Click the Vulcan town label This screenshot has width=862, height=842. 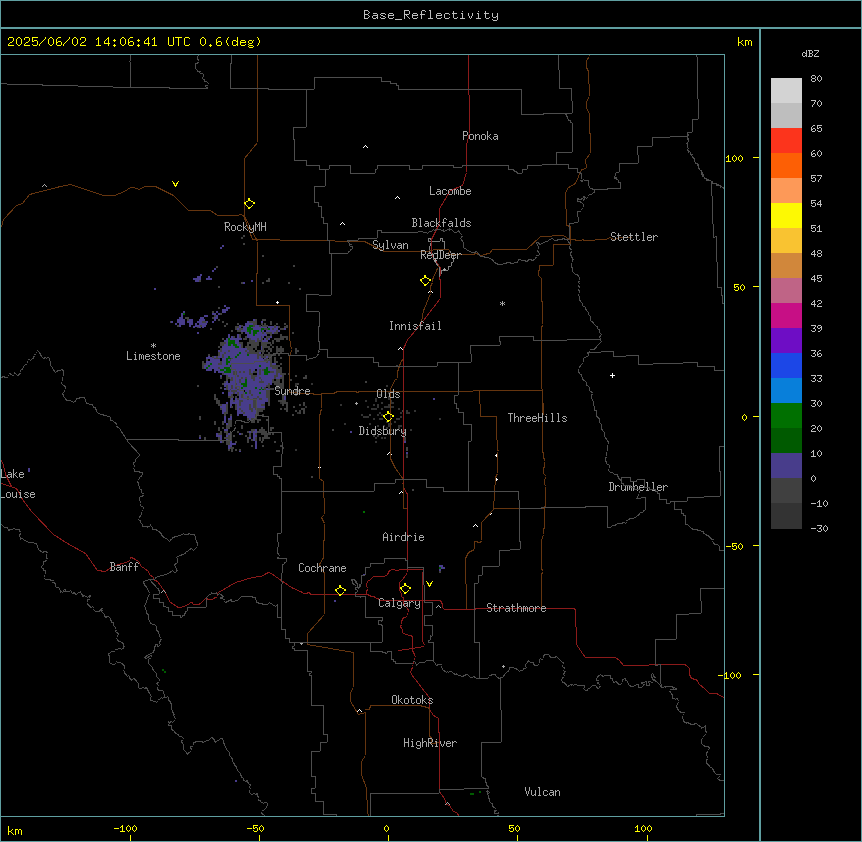tap(543, 792)
